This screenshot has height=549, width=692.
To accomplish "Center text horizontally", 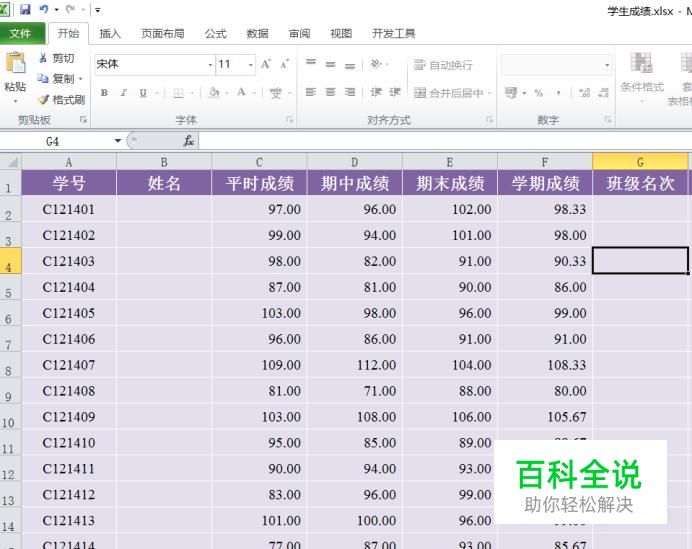I will [331, 92].
